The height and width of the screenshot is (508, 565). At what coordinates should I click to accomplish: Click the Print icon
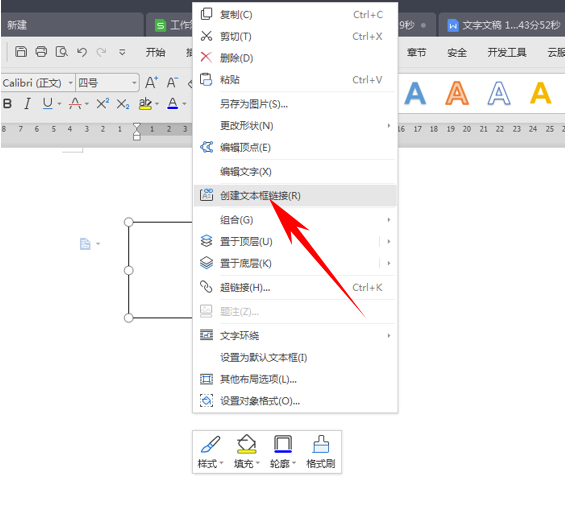pos(41,52)
